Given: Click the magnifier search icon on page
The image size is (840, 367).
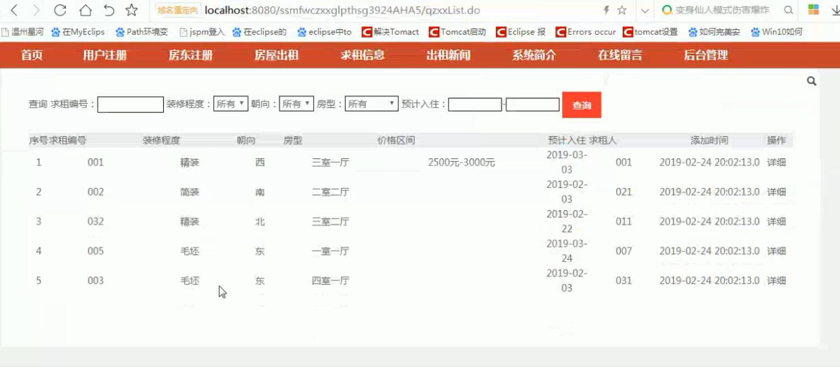Looking at the screenshot, I should (x=812, y=81).
